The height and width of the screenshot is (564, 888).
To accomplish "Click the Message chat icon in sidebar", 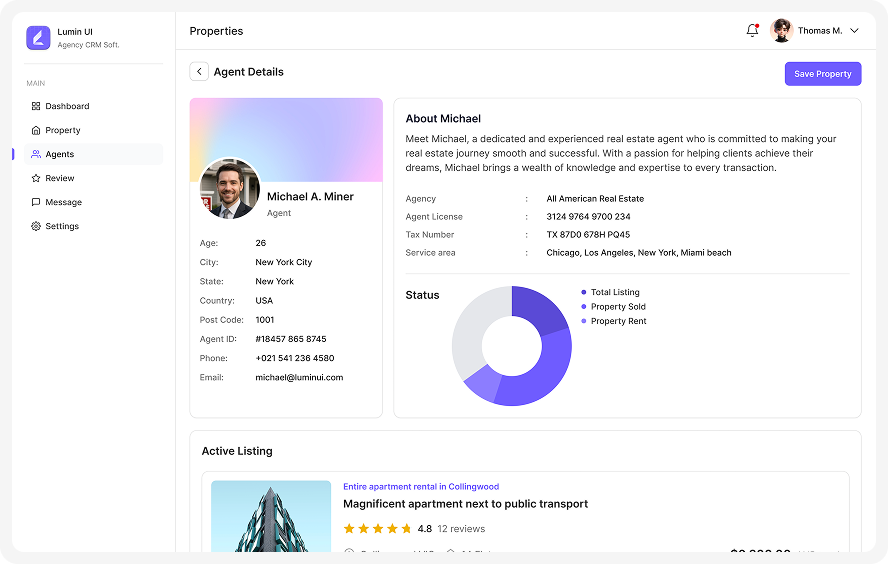I will pyautogui.click(x=36, y=202).
